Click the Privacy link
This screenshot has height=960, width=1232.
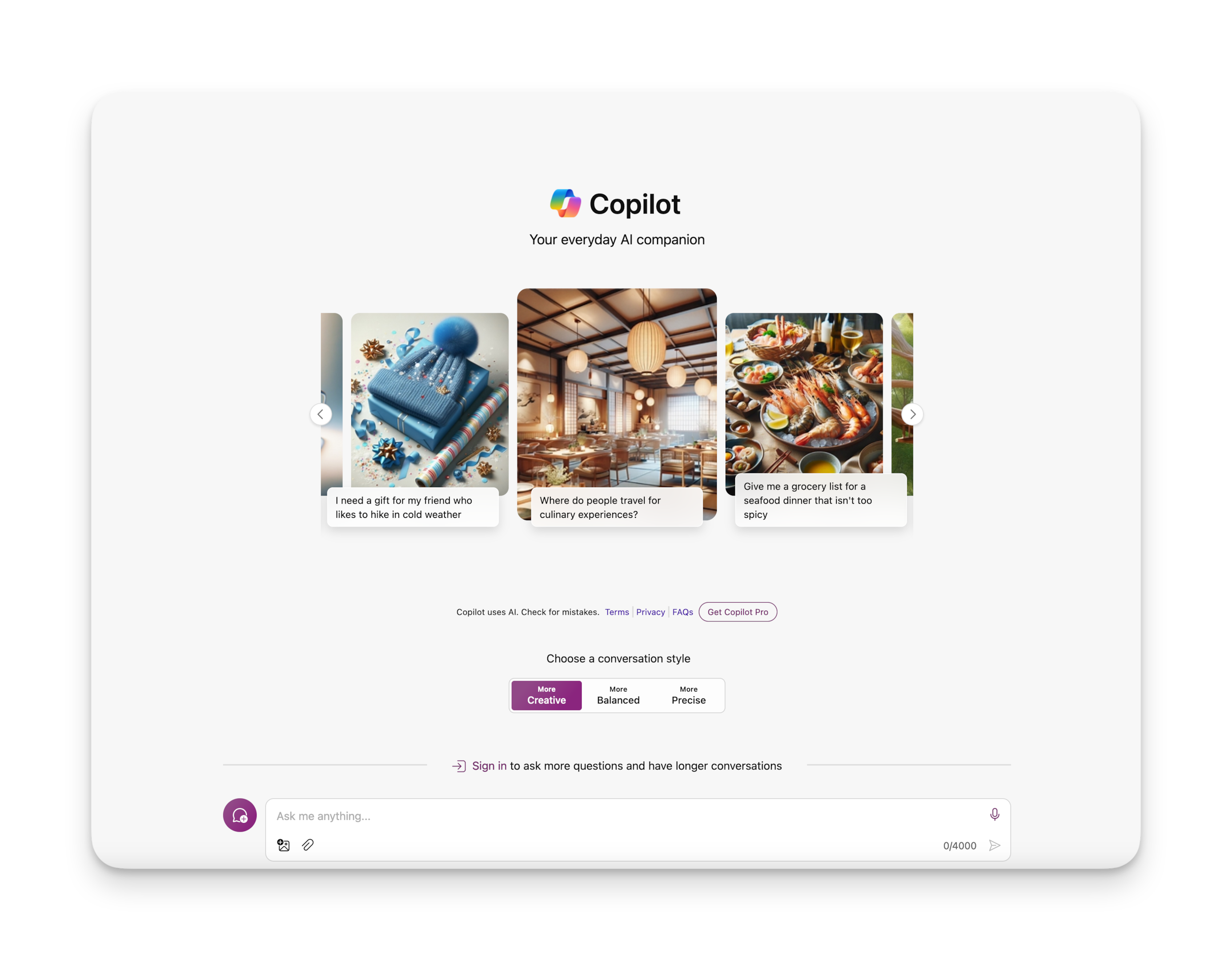tap(650, 612)
